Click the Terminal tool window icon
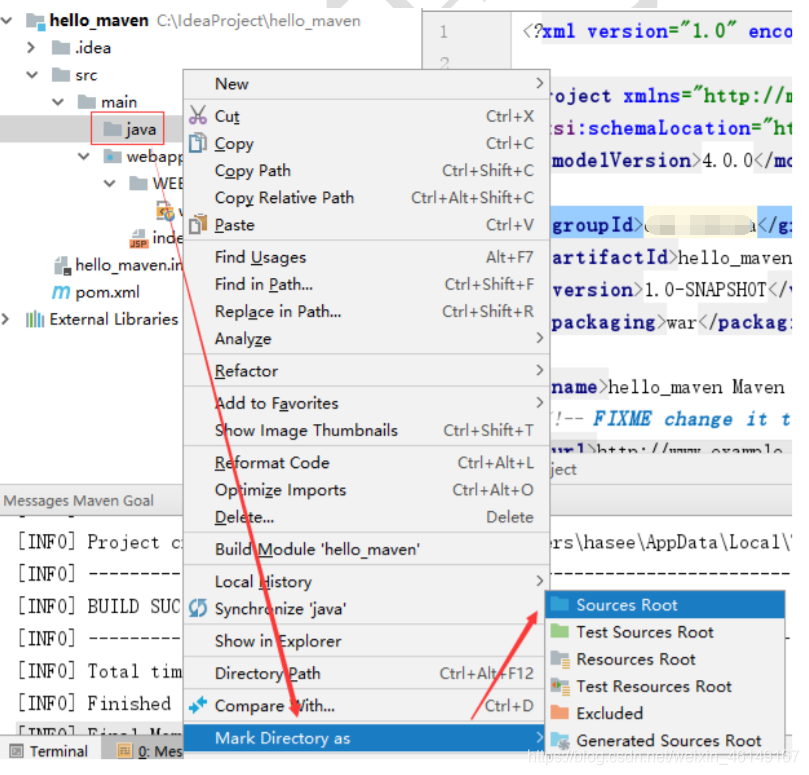This screenshot has height=775, width=809. tap(17, 751)
